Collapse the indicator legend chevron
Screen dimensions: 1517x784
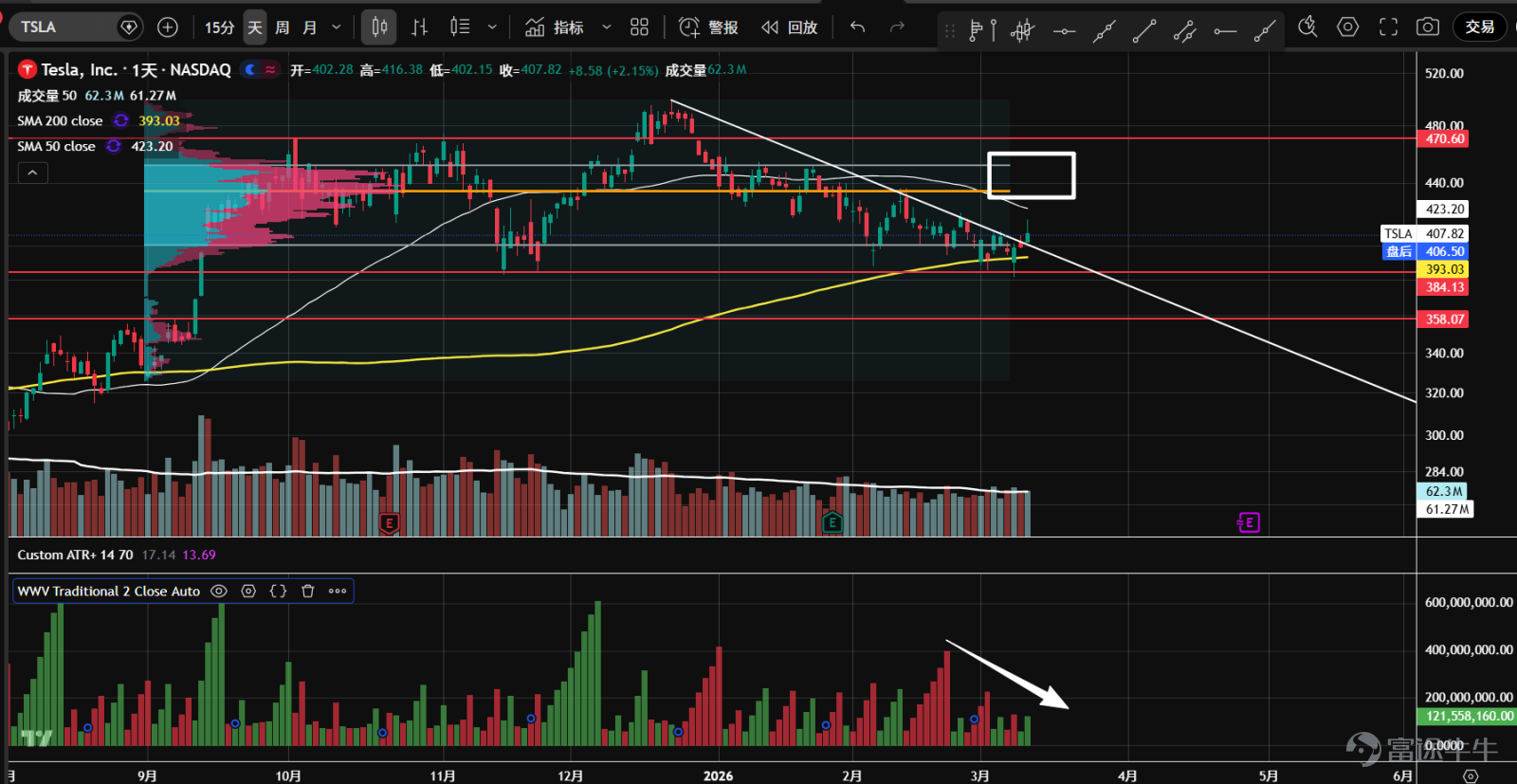[32, 173]
